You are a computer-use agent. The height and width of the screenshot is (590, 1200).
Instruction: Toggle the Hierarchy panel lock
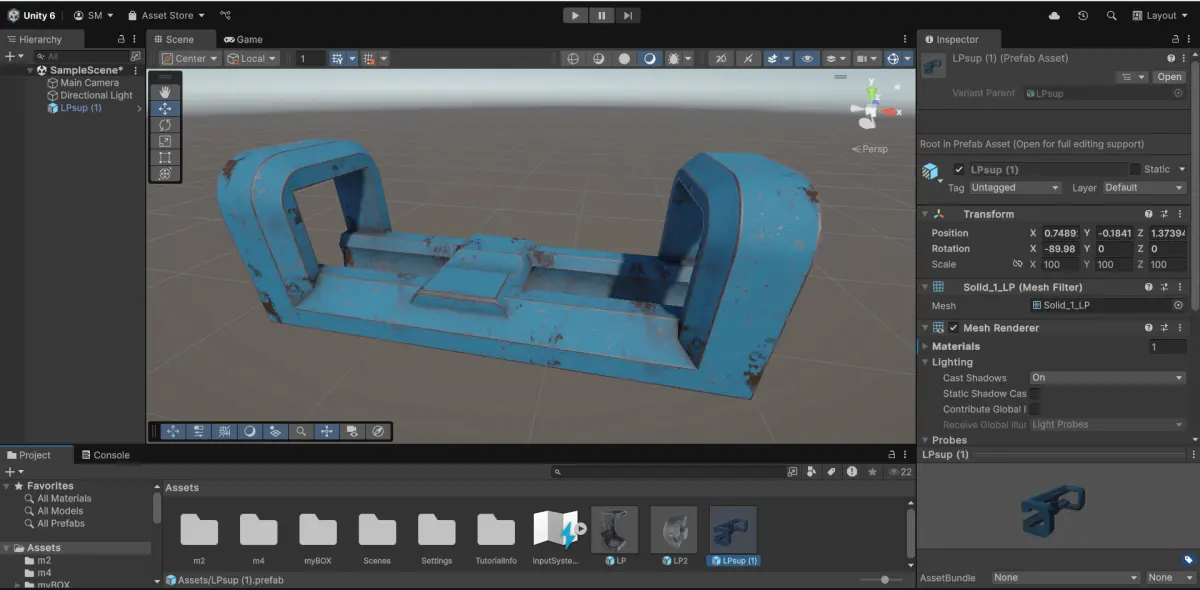tap(122, 40)
